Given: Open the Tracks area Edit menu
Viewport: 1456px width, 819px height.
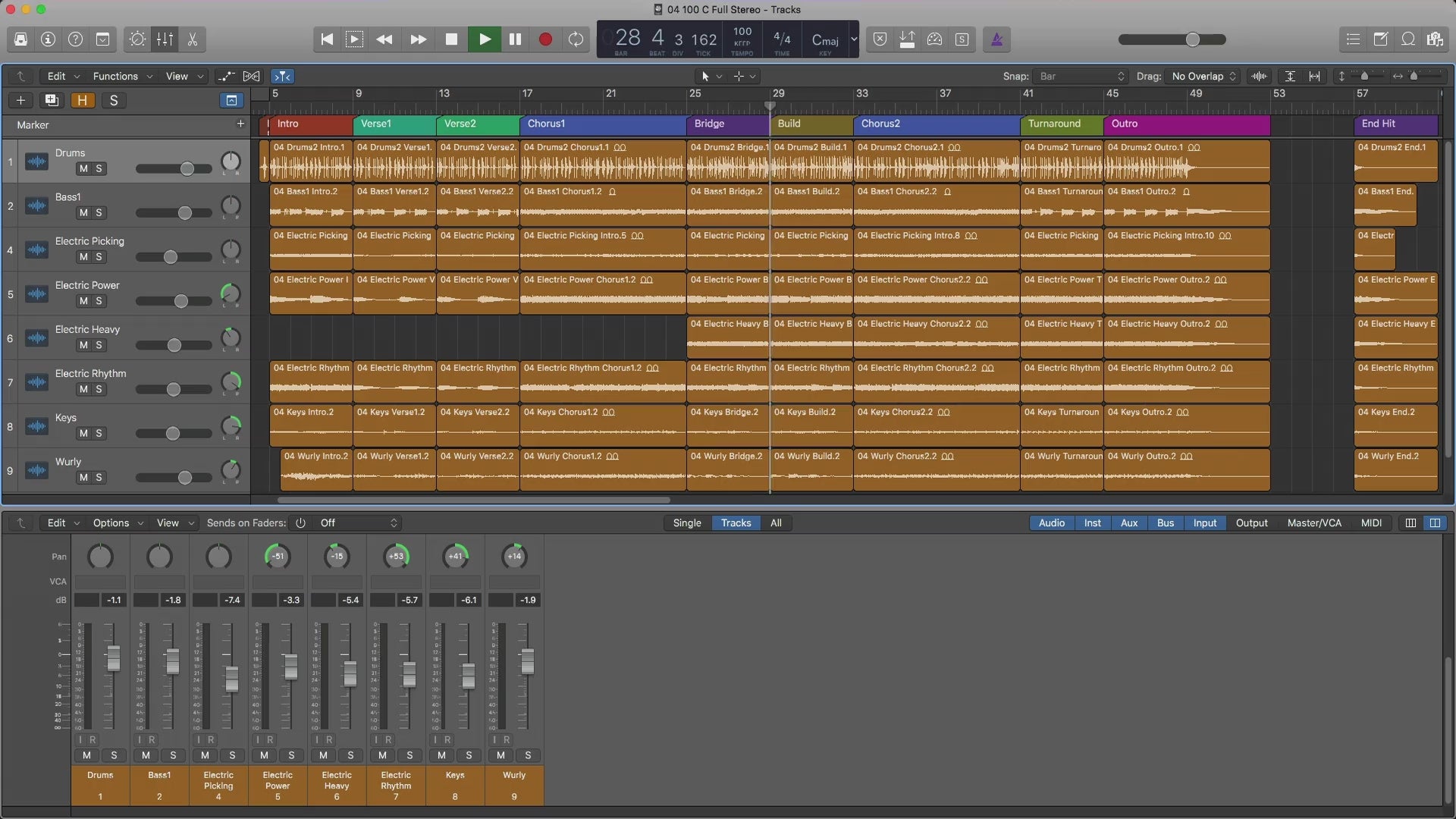Looking at the screenshot, I should [63, 76].
